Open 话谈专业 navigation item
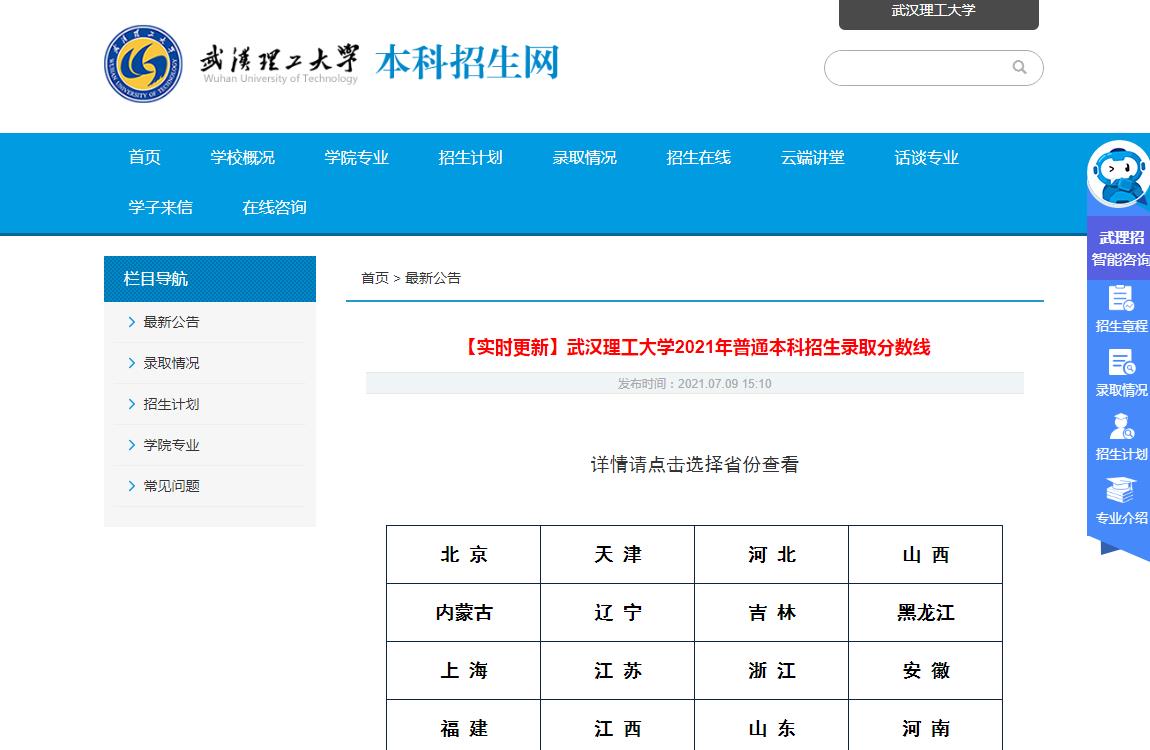This screenshot has width=1150, height=750. (926, 158)
